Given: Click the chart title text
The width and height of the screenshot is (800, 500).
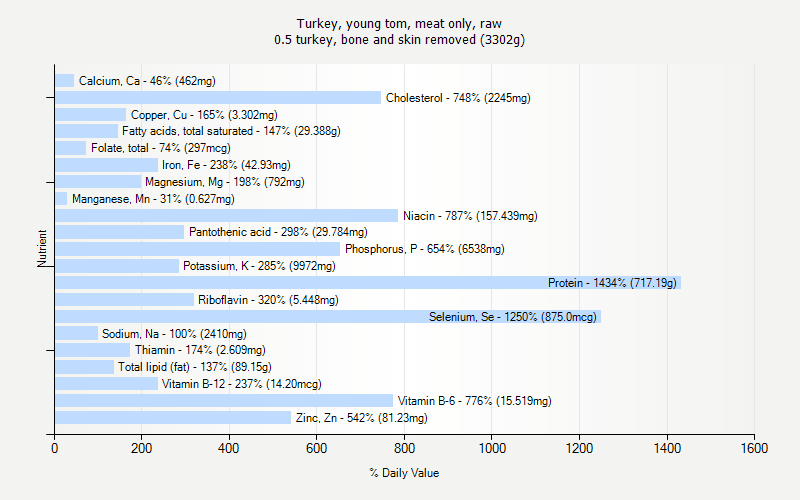Looking at the screenshot, I should (x=400, y=31).
